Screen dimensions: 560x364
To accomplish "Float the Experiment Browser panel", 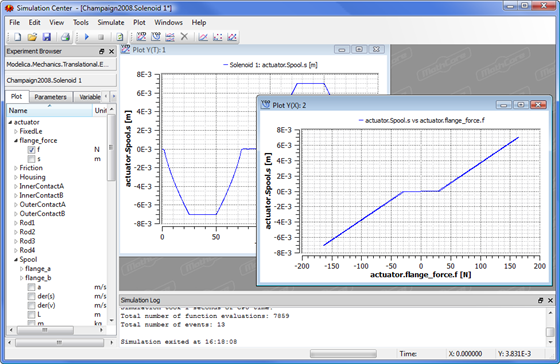I will click(101, 51).
